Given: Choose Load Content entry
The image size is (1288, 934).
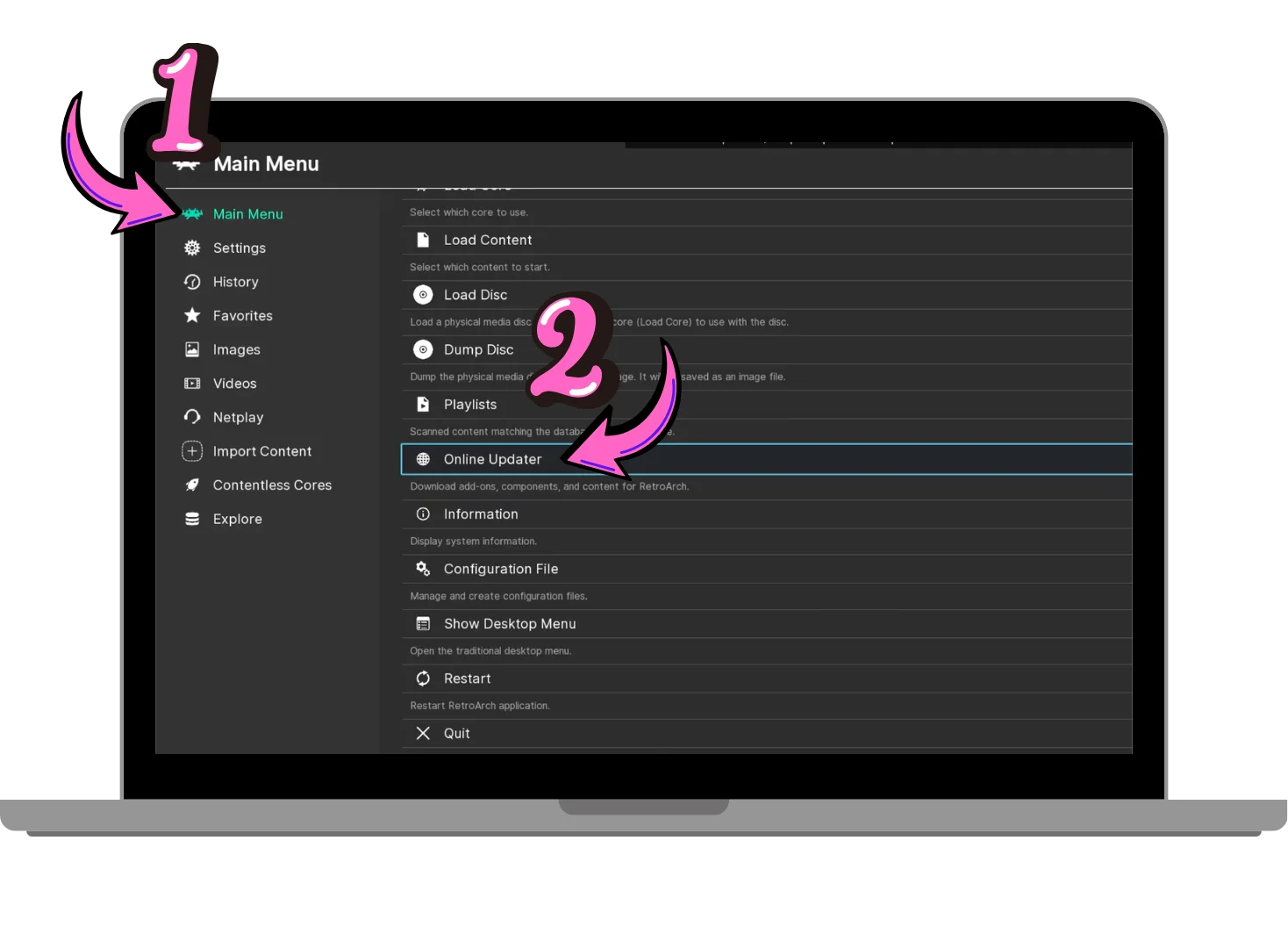Looking at the screenshot, I should 767,240.
